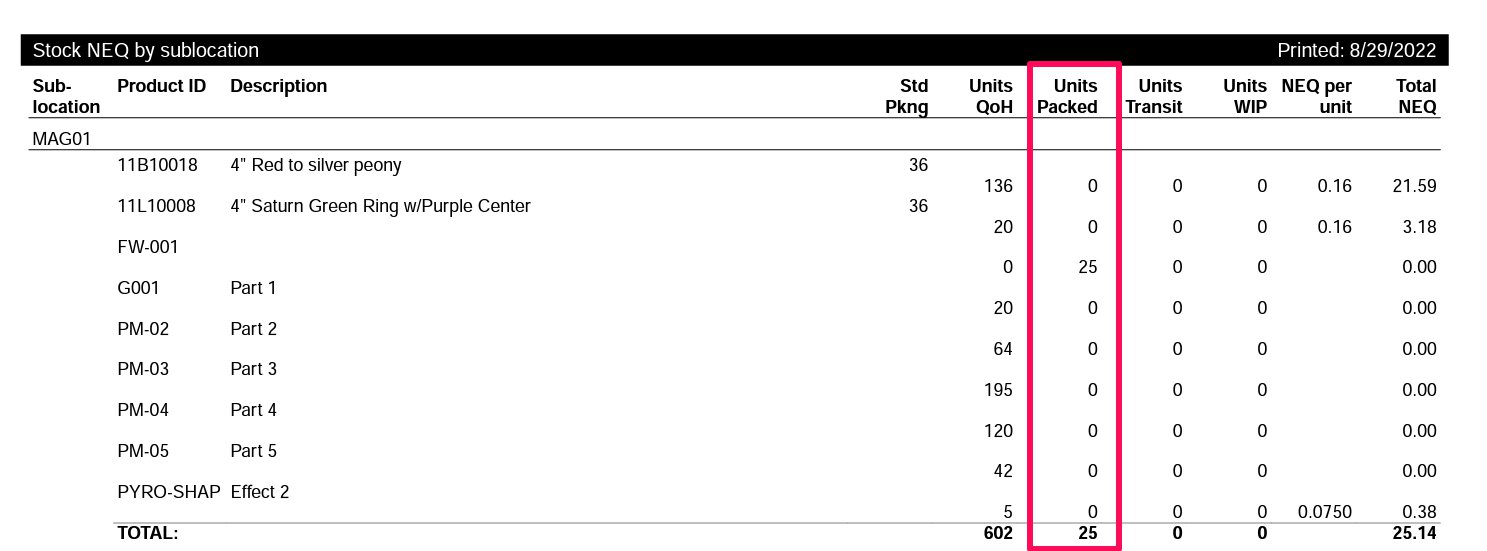This screenshot has height=551, width=1487.
Task: Select the 4" Red to silver peony description
Action: (x=316, y=165)
